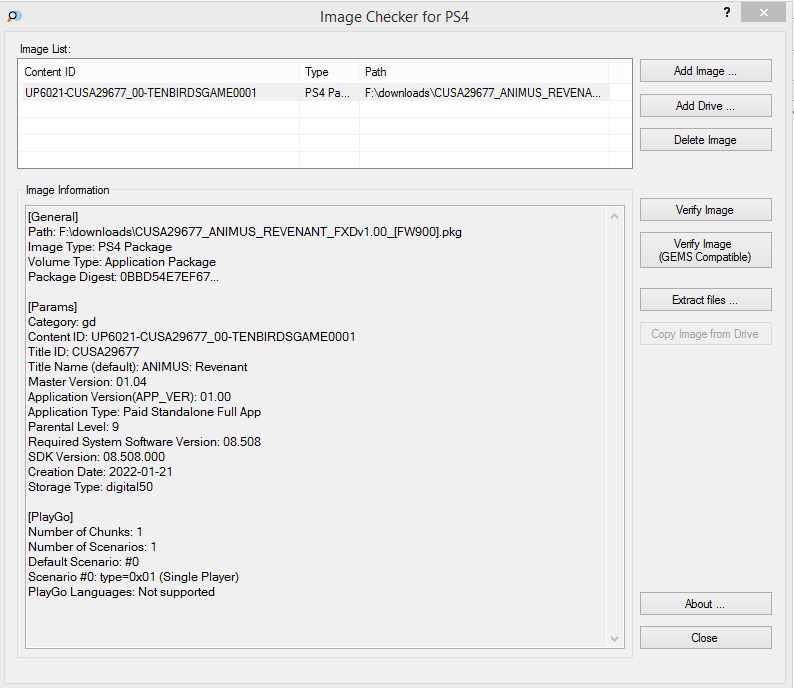The height and width of the screenshot is (688, 794).
Task: Run Verify Image (GEMS Compatible)
Action: [705, 250]
